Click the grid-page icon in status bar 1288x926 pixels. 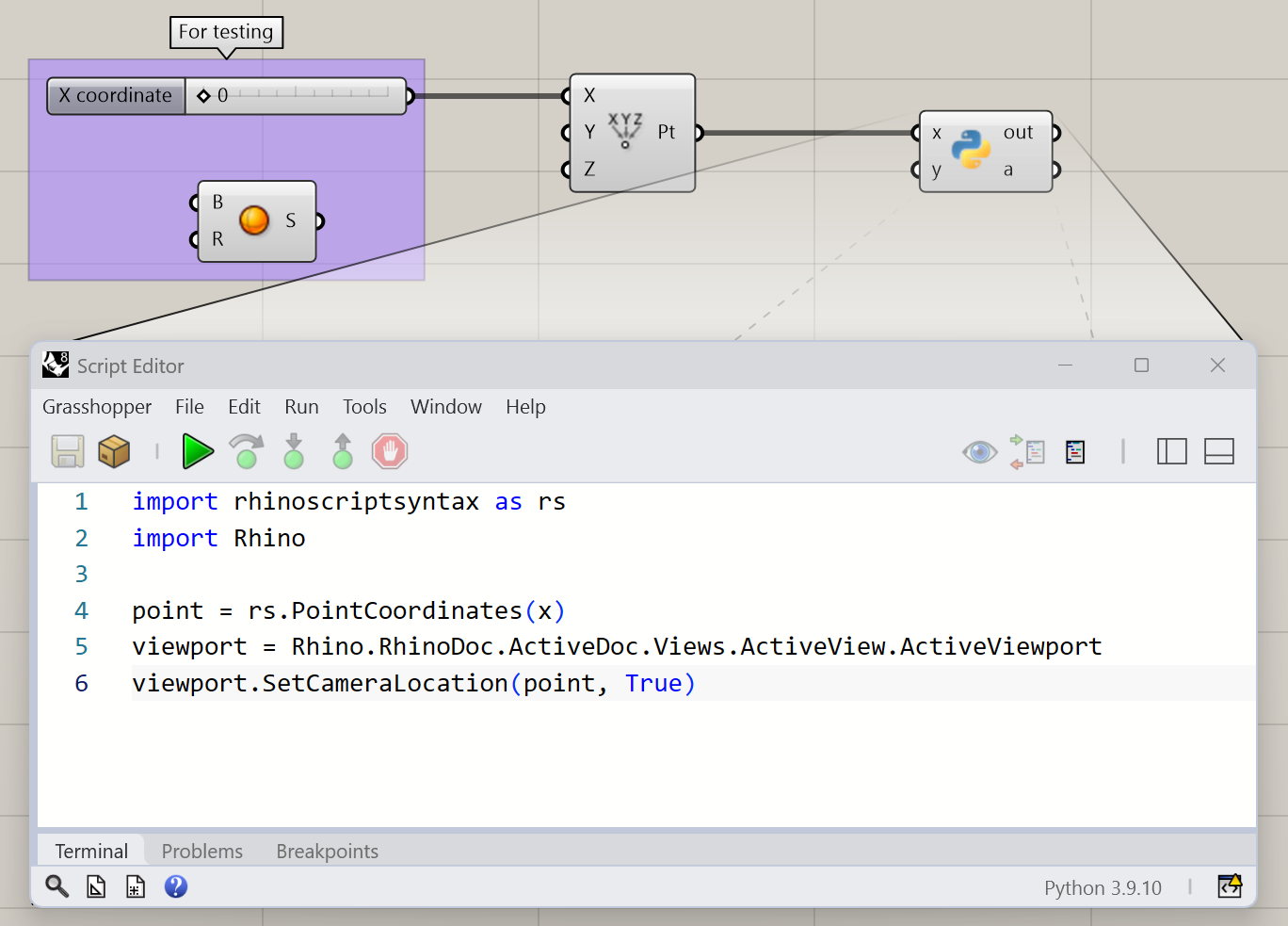pyautogui.click(x=136, y=886)
